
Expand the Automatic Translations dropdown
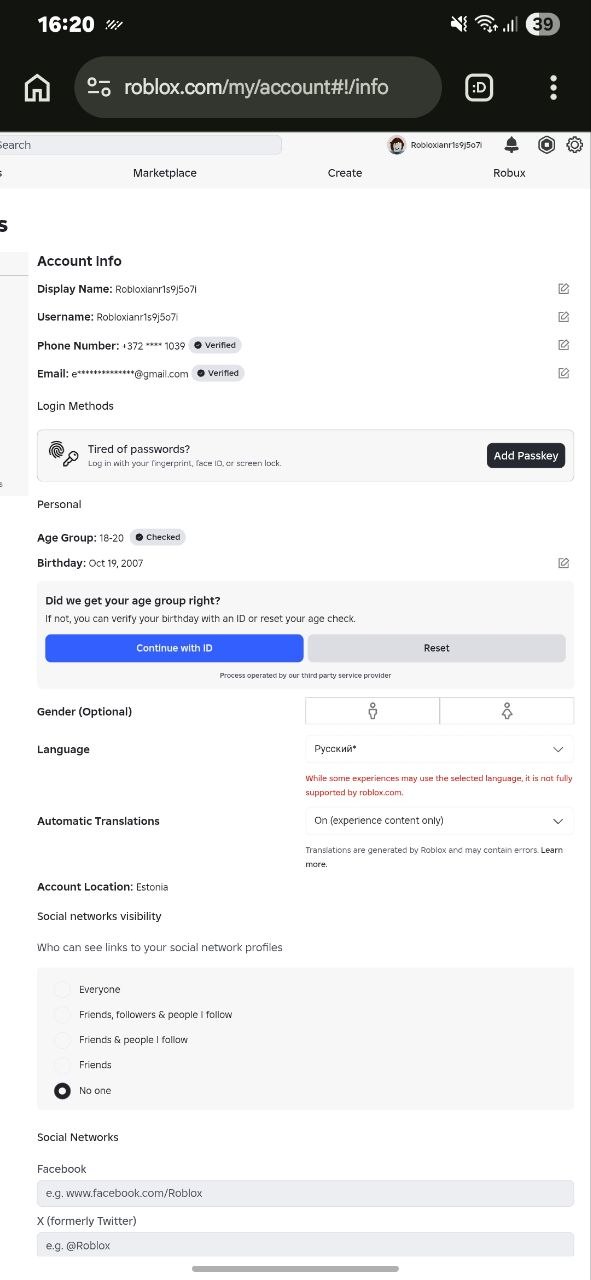point(440,821)
